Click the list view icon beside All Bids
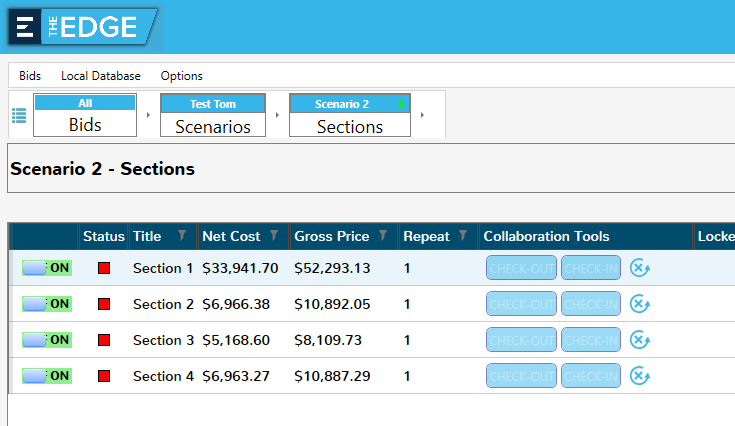 (19, 115)
